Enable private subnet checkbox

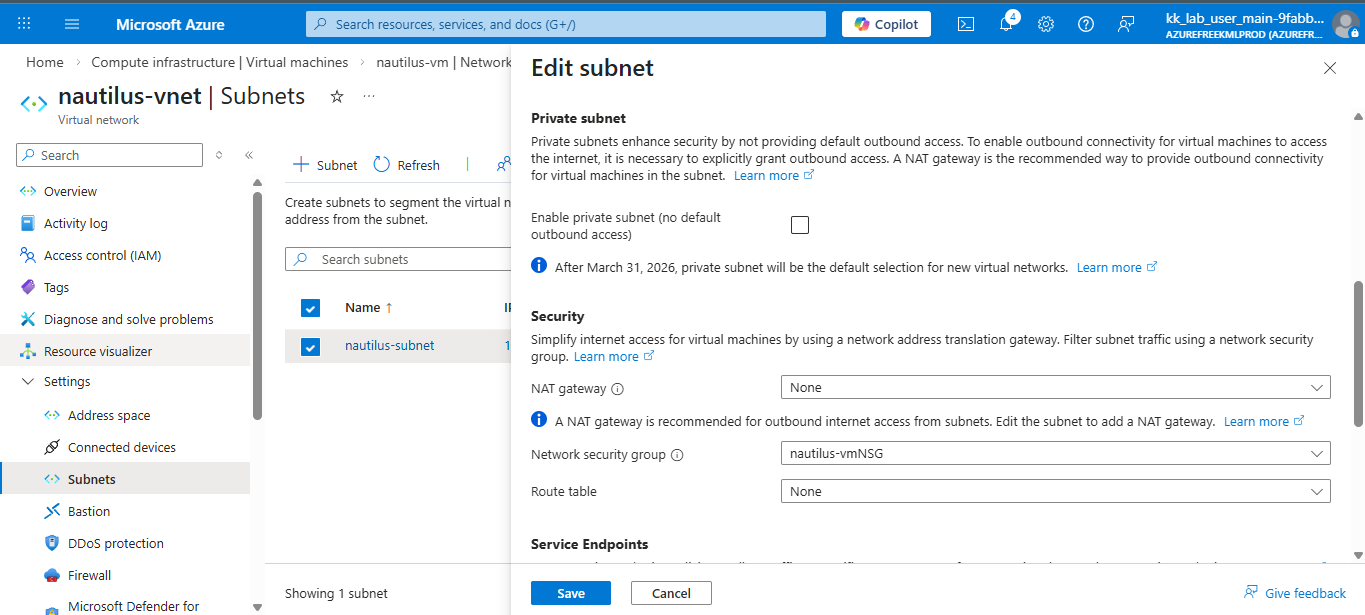tap(800, 225)
